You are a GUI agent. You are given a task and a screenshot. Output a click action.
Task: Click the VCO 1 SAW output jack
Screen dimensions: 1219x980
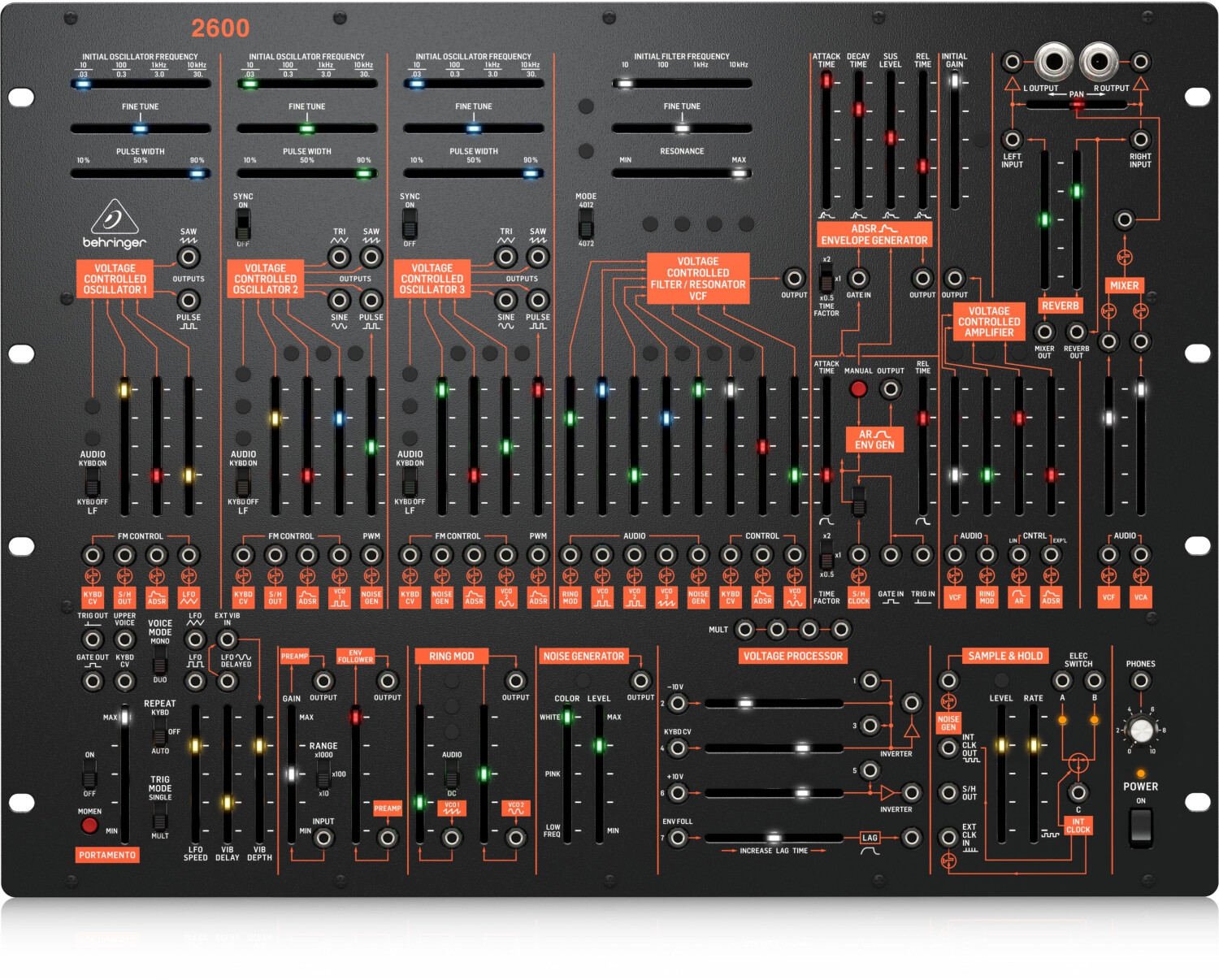tap(189, 258)
